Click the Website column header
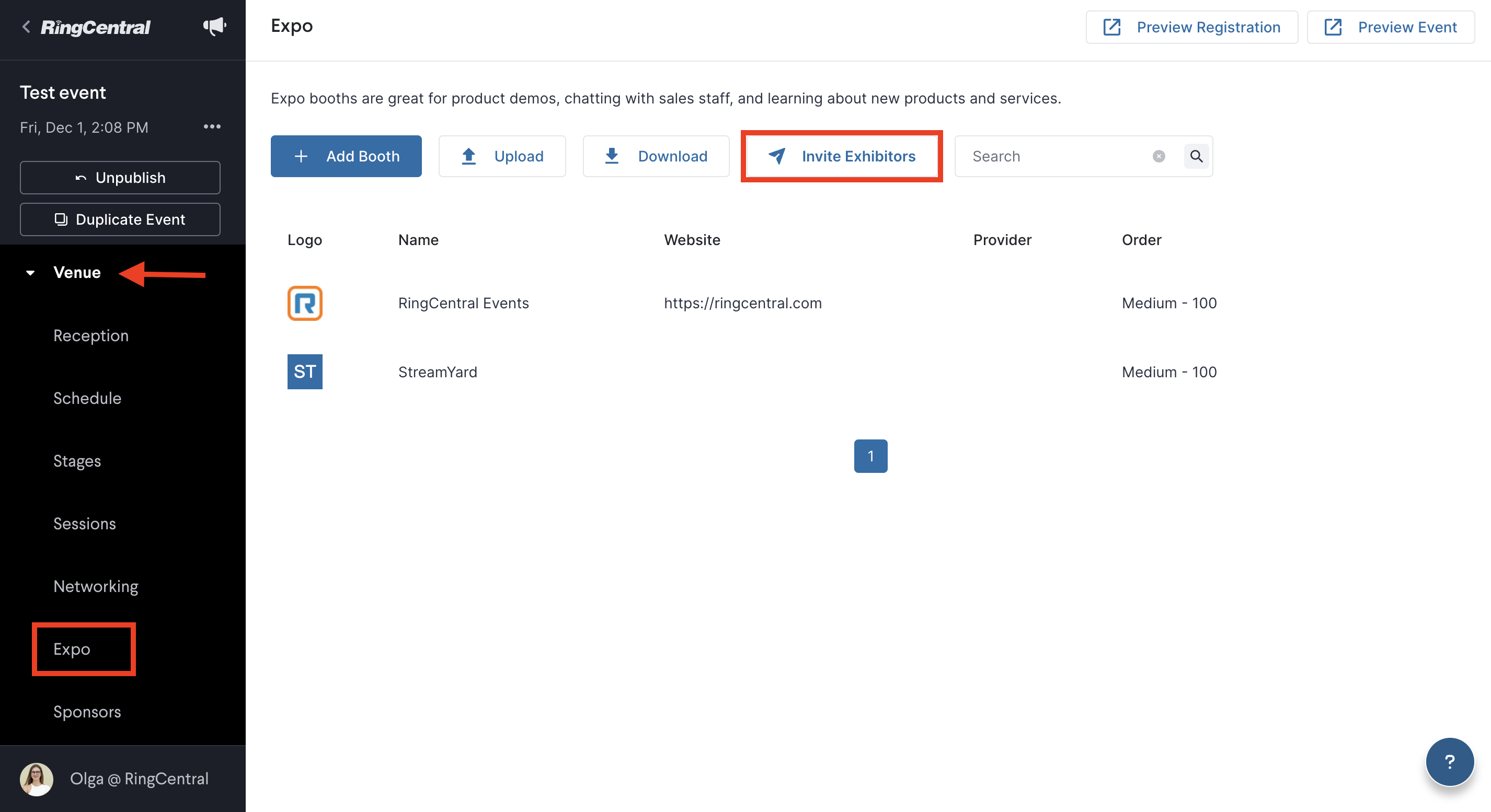The height and width of the screenshot is (812, 1491). pyautogui.click(x=692, y=240)
